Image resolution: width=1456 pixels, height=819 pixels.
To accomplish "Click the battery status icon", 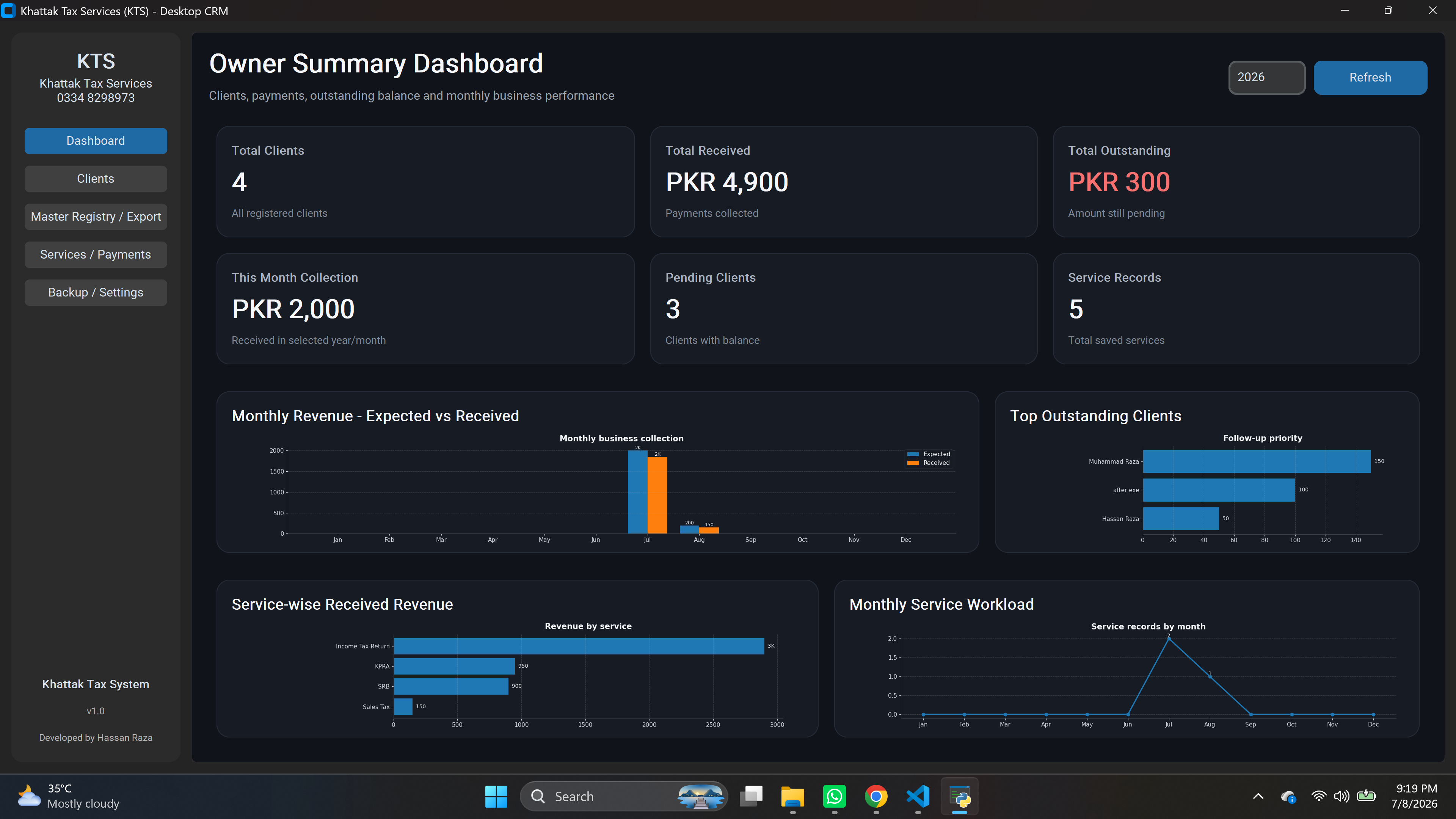I will tap(1366, 796).
